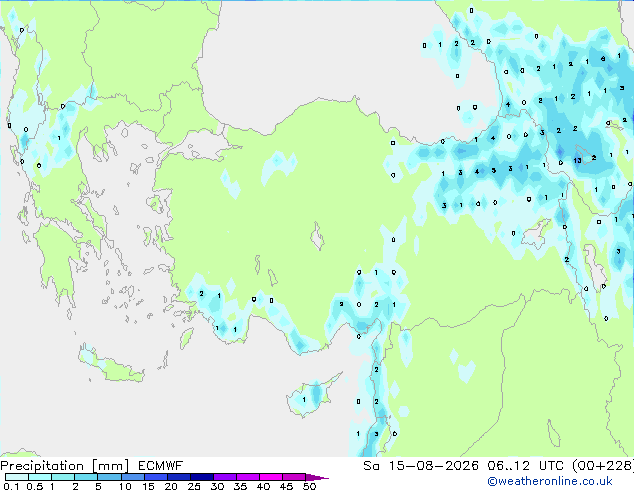Image resolution: width=634 pixels, height=490 pixels.
Task: Click the legend tick label '30'
Action: [x=218, y=486]
